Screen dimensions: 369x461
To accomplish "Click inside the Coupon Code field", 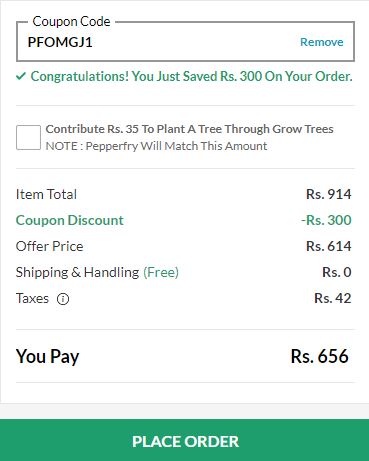I will (185, 42).
